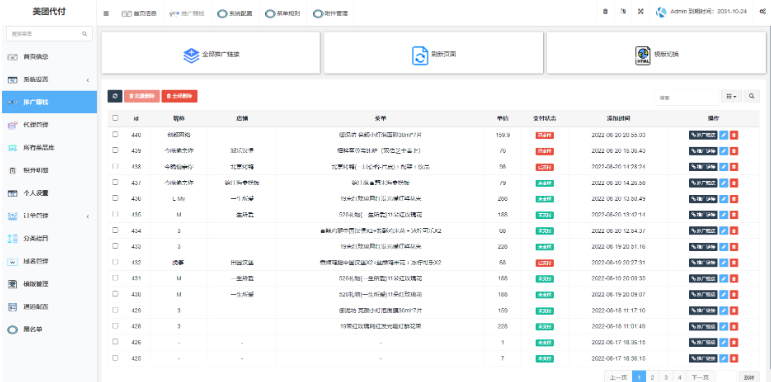Click the Admin avatar logo icon

[x=661, y=12]
